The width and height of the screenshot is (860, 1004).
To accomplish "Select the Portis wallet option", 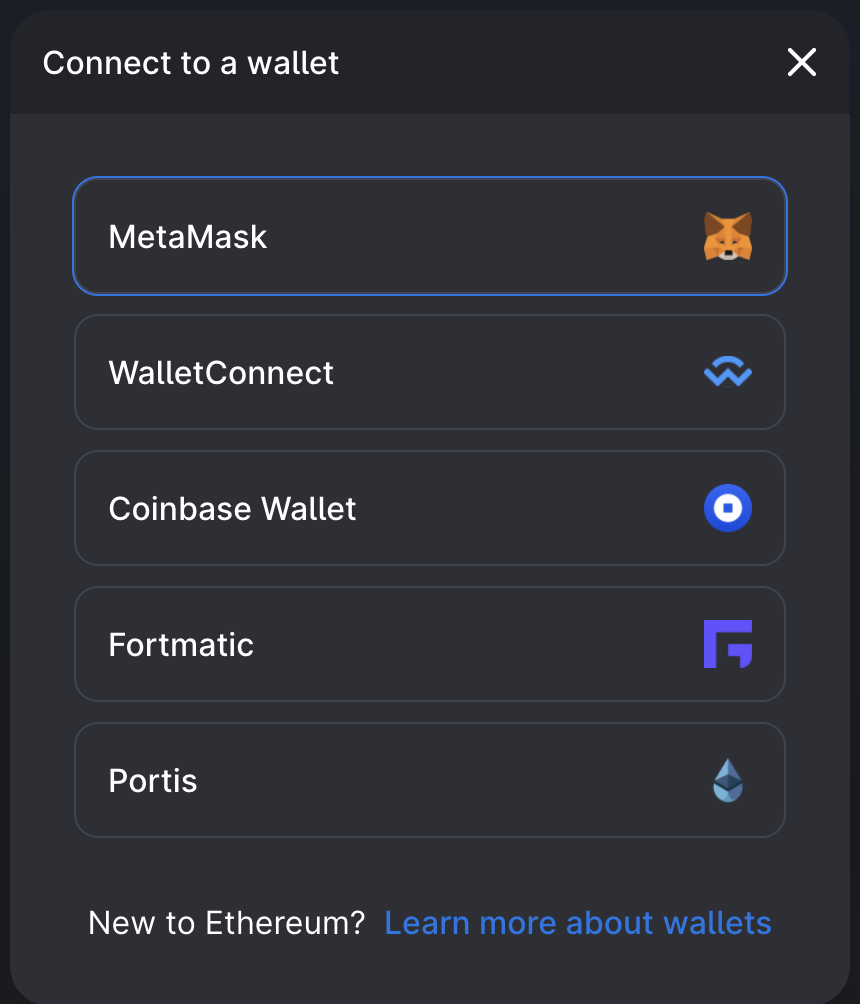I will [430, 780].
